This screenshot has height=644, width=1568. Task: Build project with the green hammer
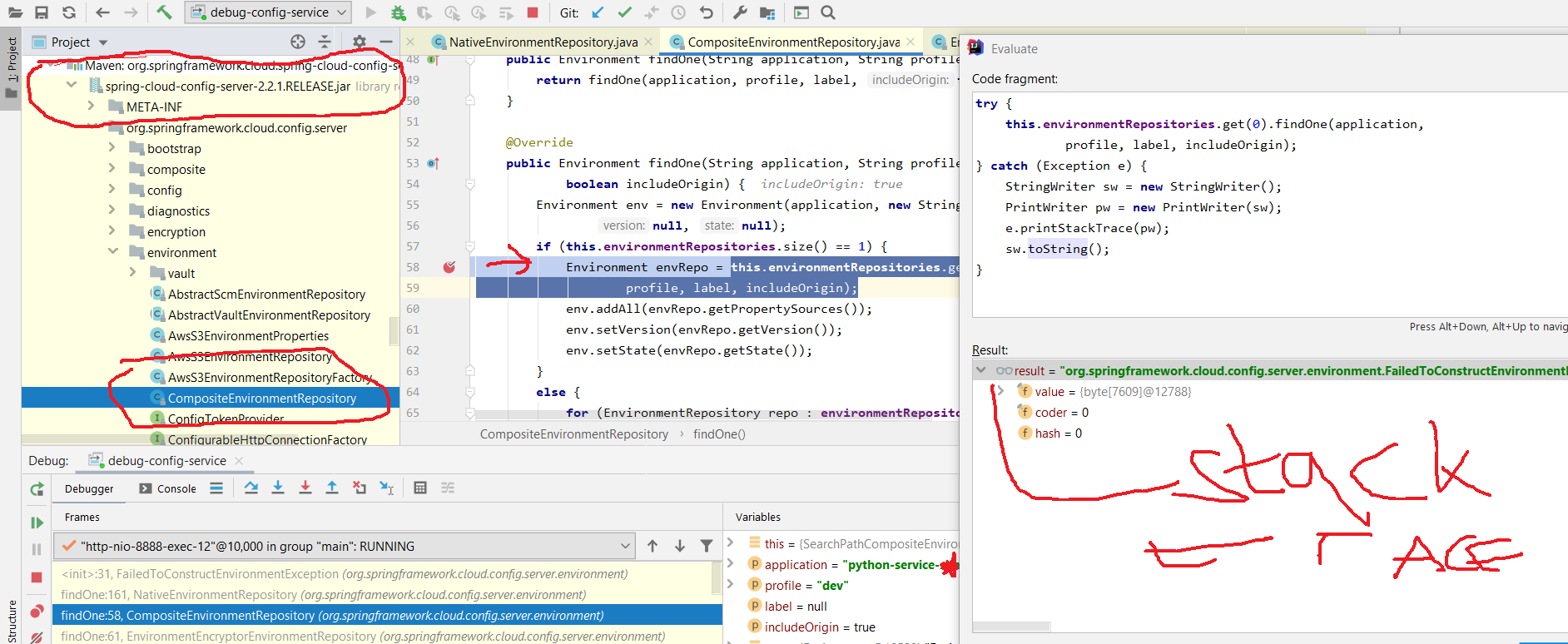(164, 12)
